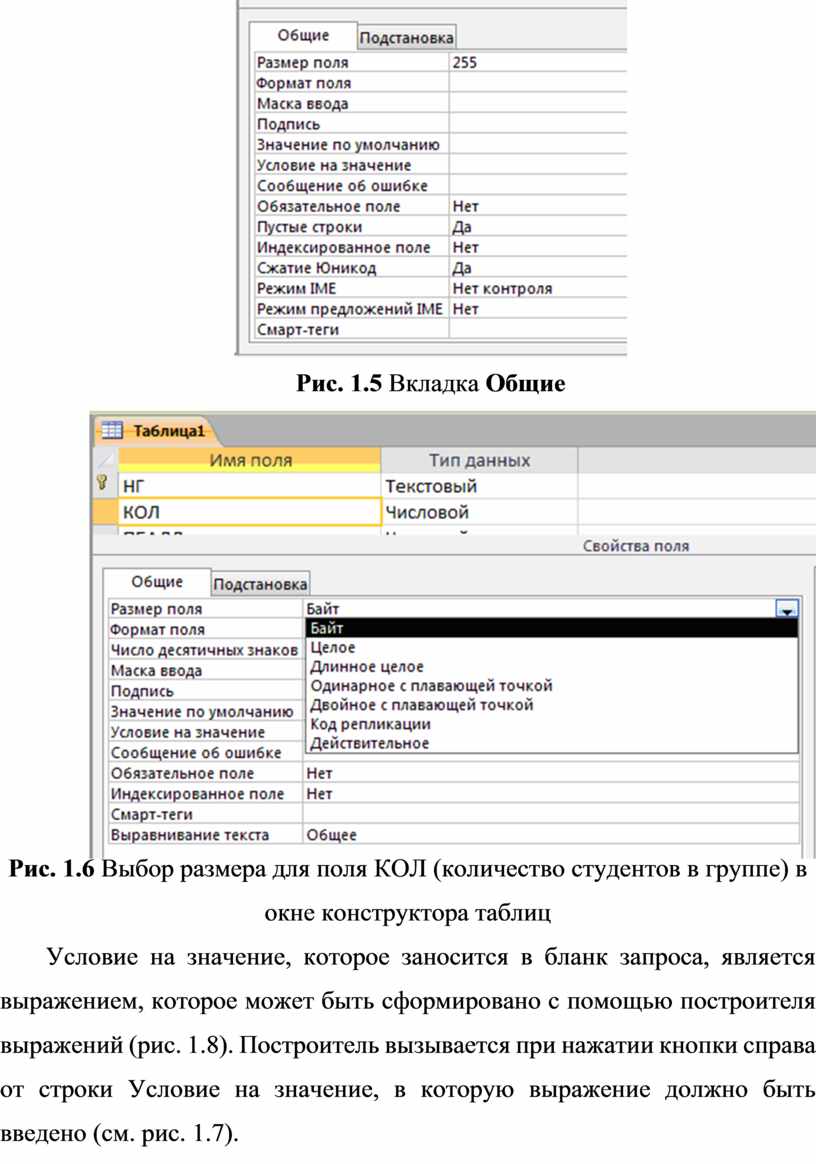Select Двойное с плавающей точкой option

point(552,704)
